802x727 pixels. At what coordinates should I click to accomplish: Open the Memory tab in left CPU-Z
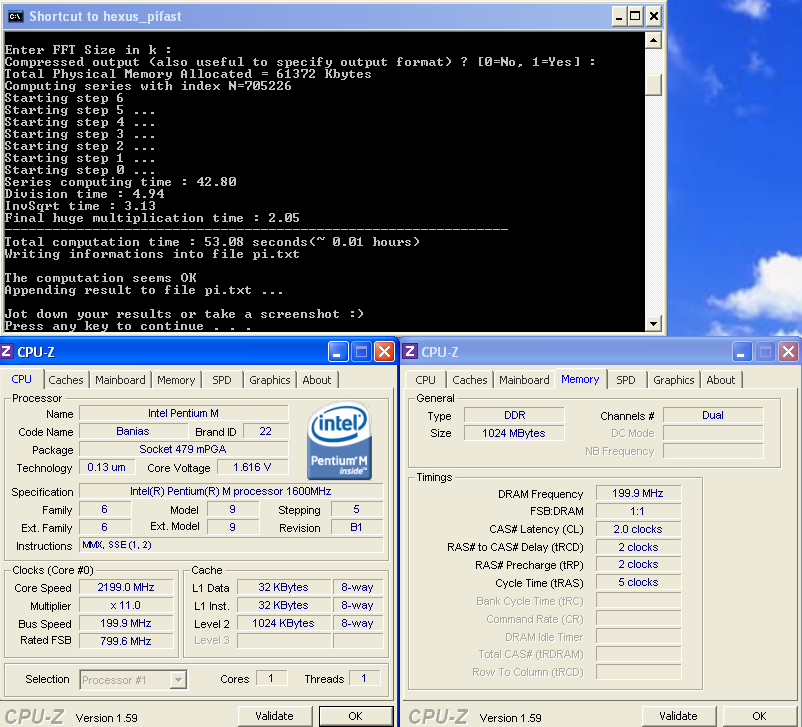click(176, 380)
